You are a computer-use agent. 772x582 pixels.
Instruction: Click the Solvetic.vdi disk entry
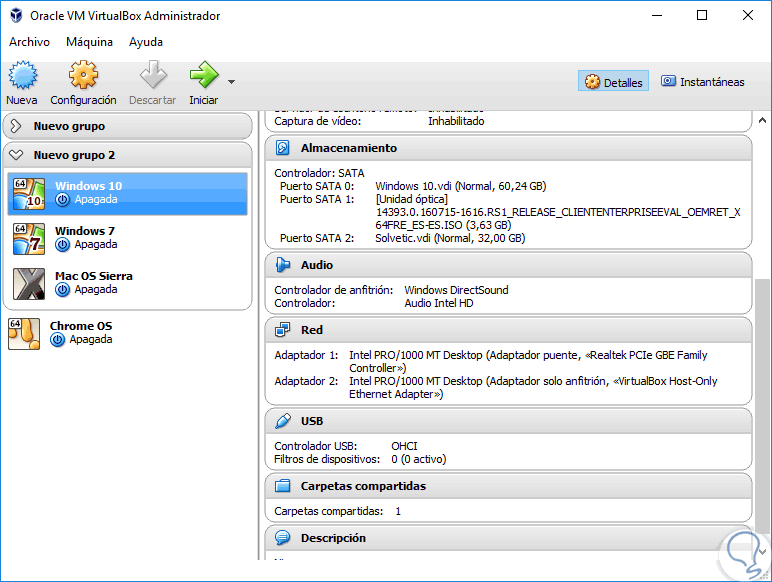coord(450,238)
